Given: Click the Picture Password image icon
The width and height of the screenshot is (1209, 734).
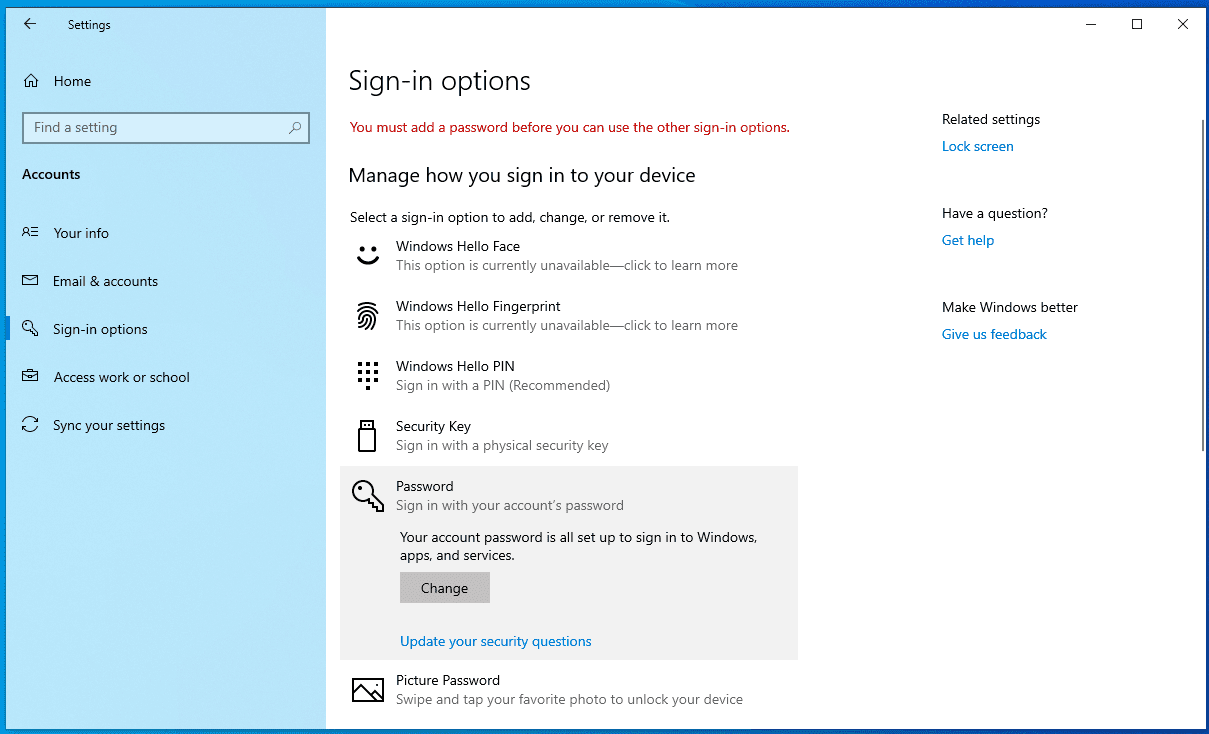Looking at the screenshot, I should click(x=368, y=690).
